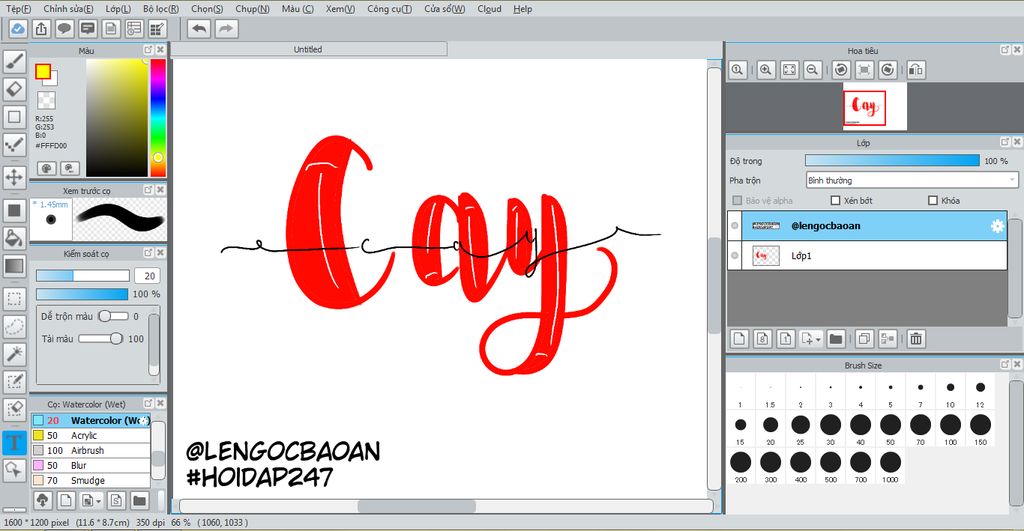
Task: Select the Lớp1 layer row
Action: pyautogui.click(x=867, y=255)
